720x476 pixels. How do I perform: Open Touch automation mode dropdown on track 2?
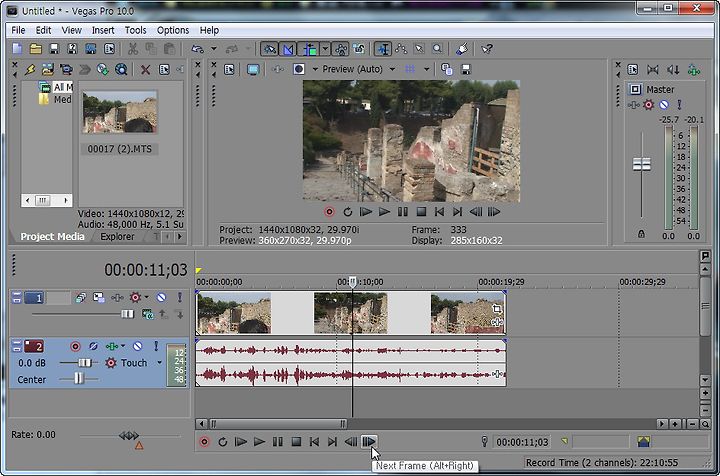click(x=159, y=363)
